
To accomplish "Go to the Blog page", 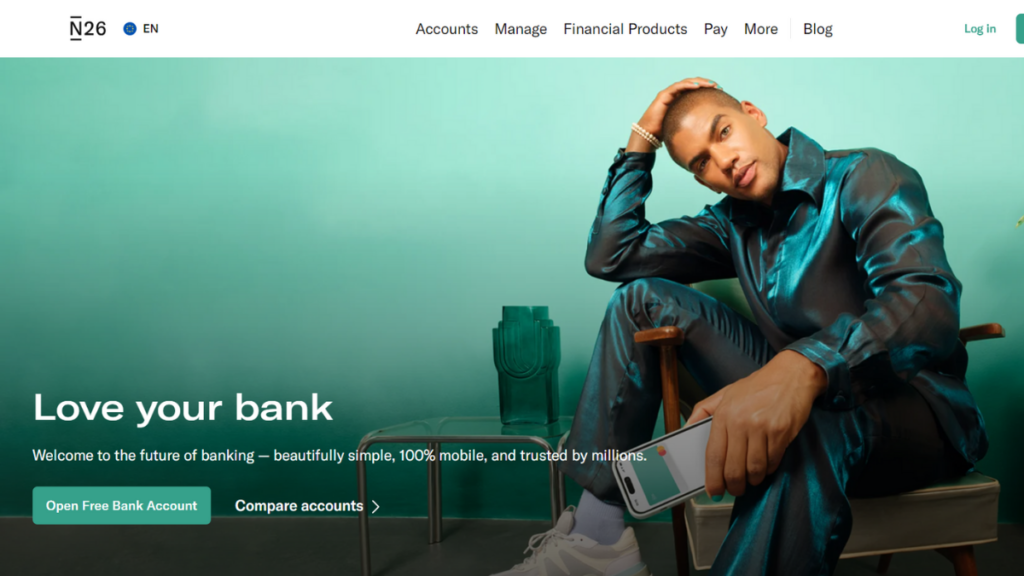I will [818, 29].
